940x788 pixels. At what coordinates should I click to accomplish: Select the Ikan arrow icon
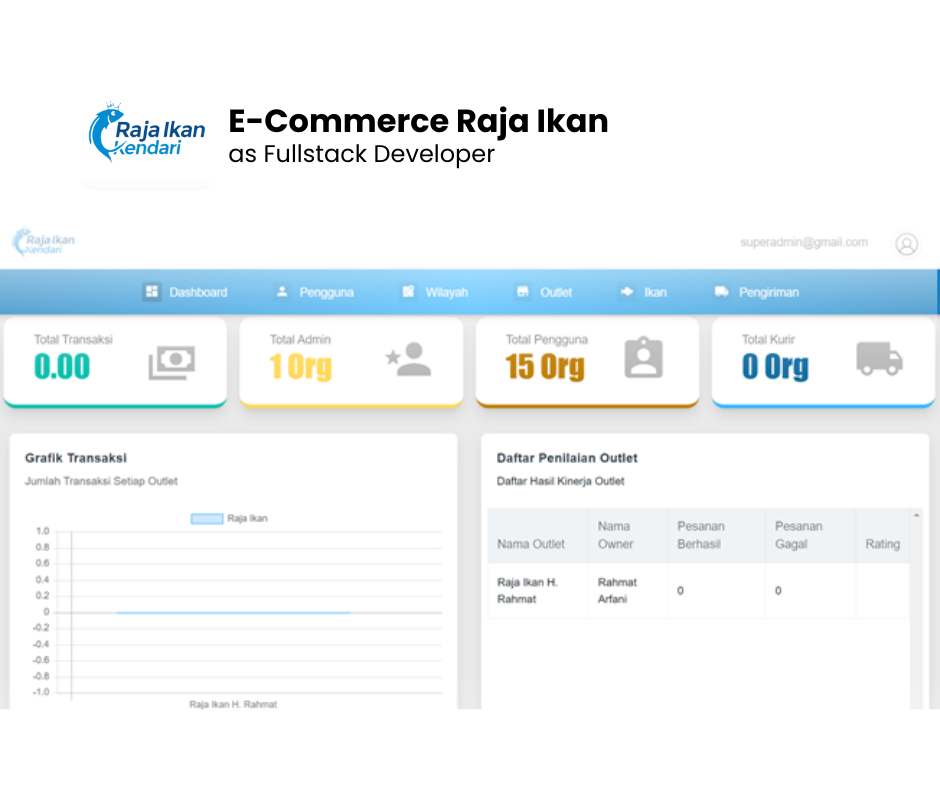[626, 292]
